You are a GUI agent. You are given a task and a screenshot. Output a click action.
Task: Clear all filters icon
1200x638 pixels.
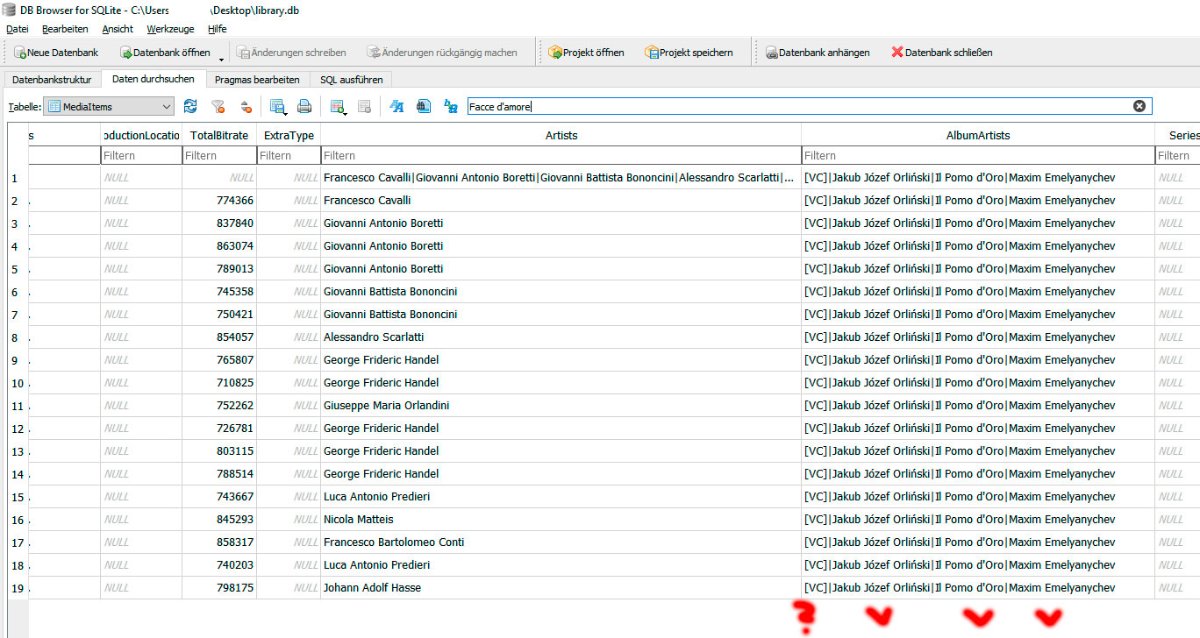[x=218, y=106]
